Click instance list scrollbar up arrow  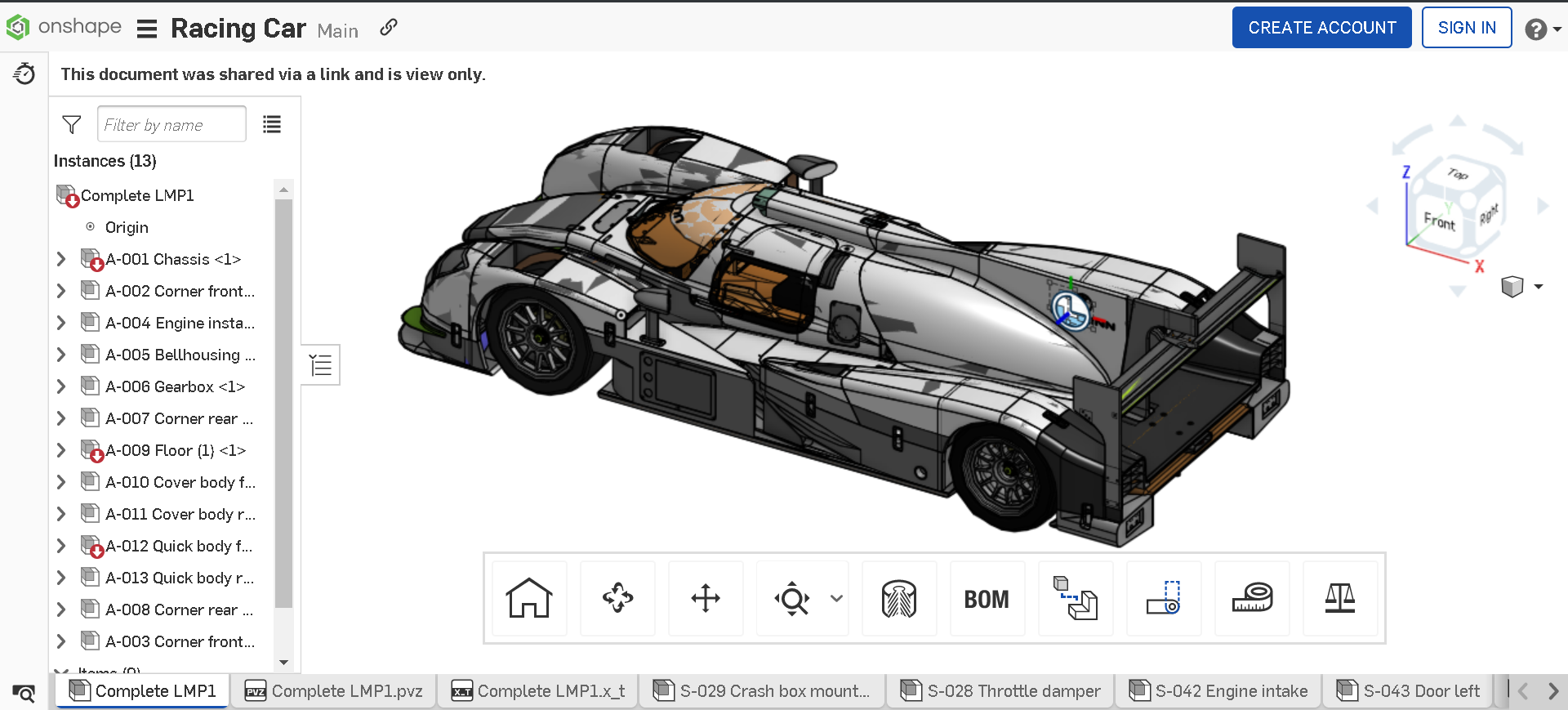pyautogui.click(x=283, y=190)
